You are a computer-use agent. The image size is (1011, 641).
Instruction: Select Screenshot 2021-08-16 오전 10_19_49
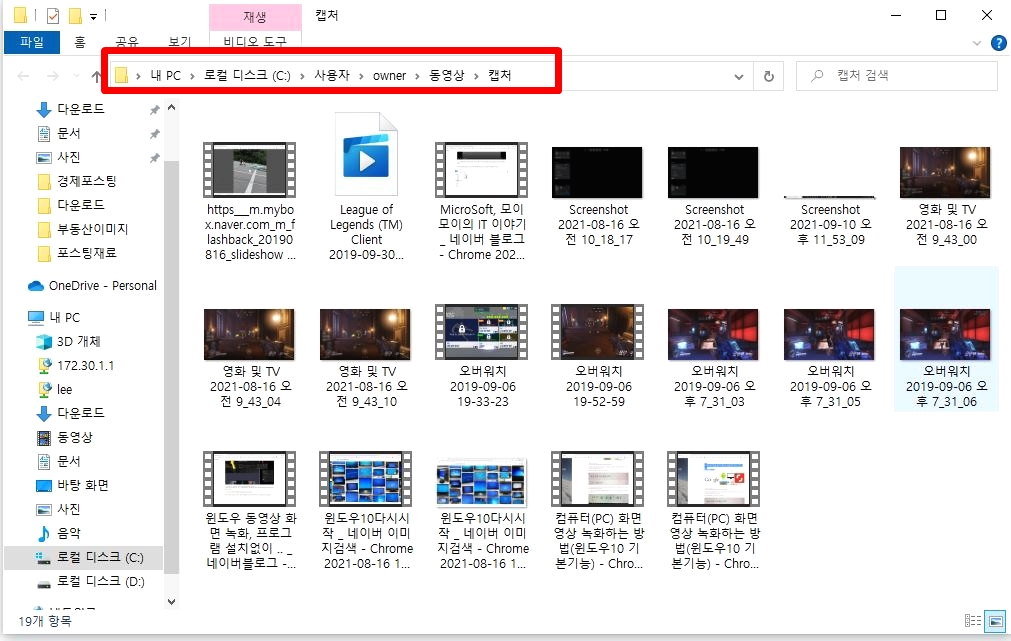[714, 195]
